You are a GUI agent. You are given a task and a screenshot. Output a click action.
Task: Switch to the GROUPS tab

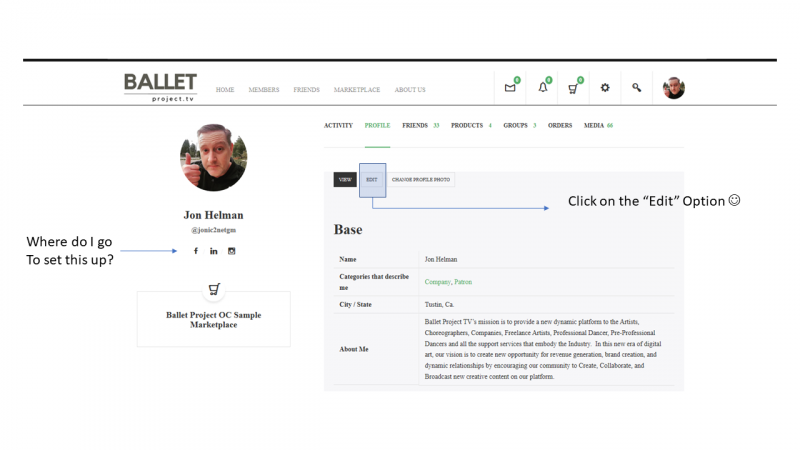(x=519, y=126)
